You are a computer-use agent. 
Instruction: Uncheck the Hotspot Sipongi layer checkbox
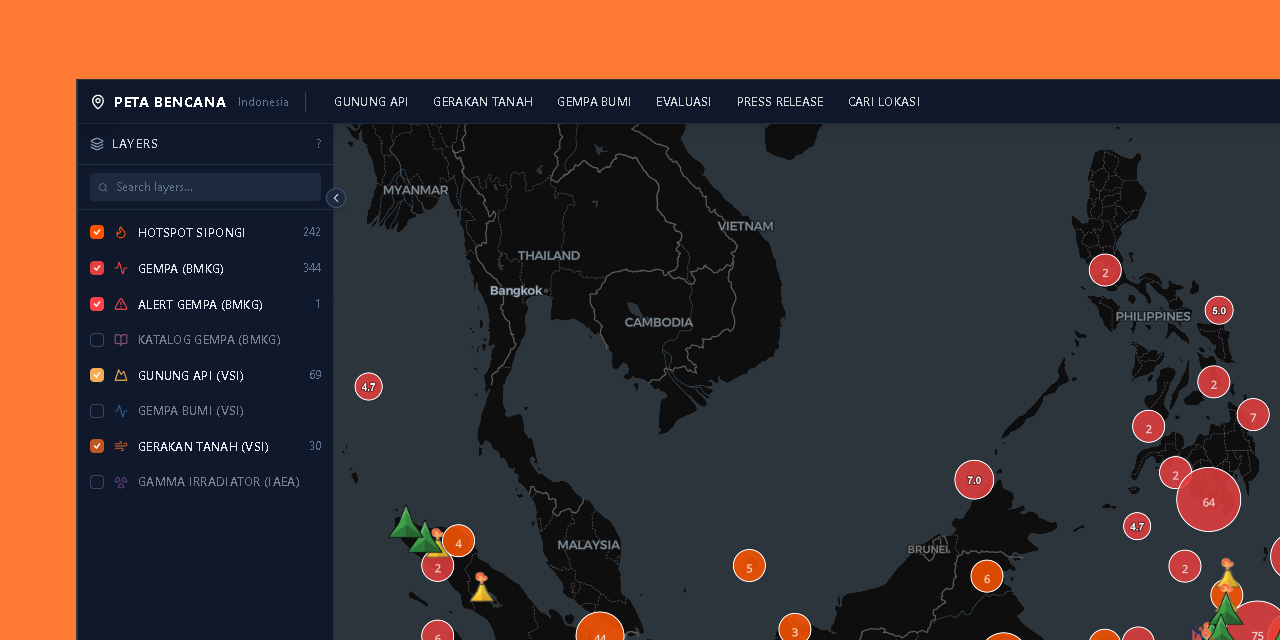[x=97, y=233]
